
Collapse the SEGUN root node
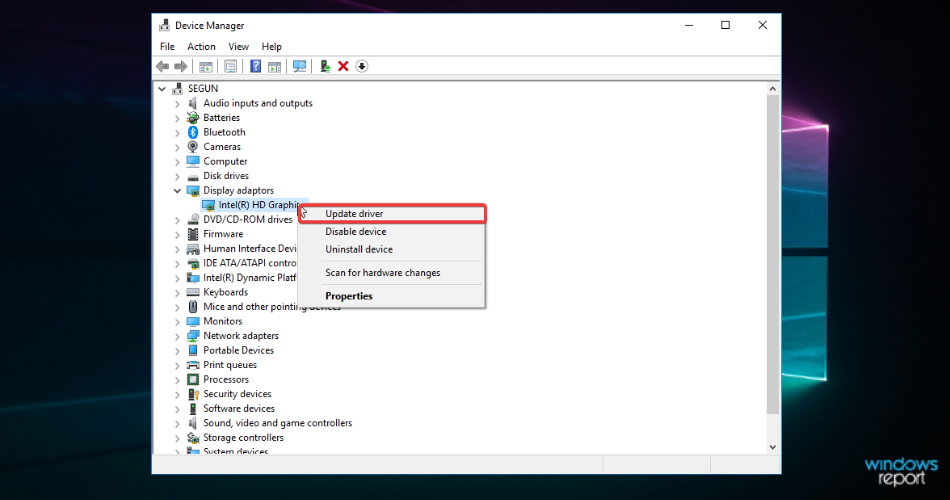click(x=162, y=88)
